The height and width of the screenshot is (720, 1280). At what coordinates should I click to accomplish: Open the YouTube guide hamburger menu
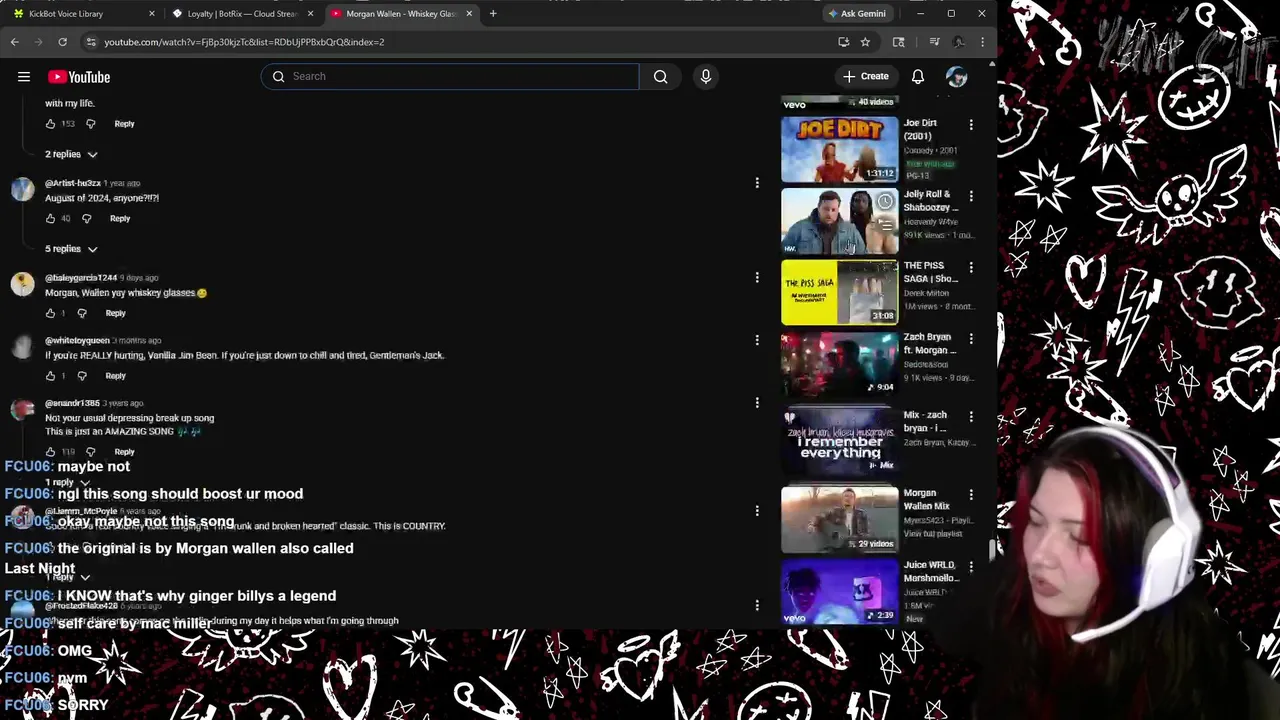[23, 77]
